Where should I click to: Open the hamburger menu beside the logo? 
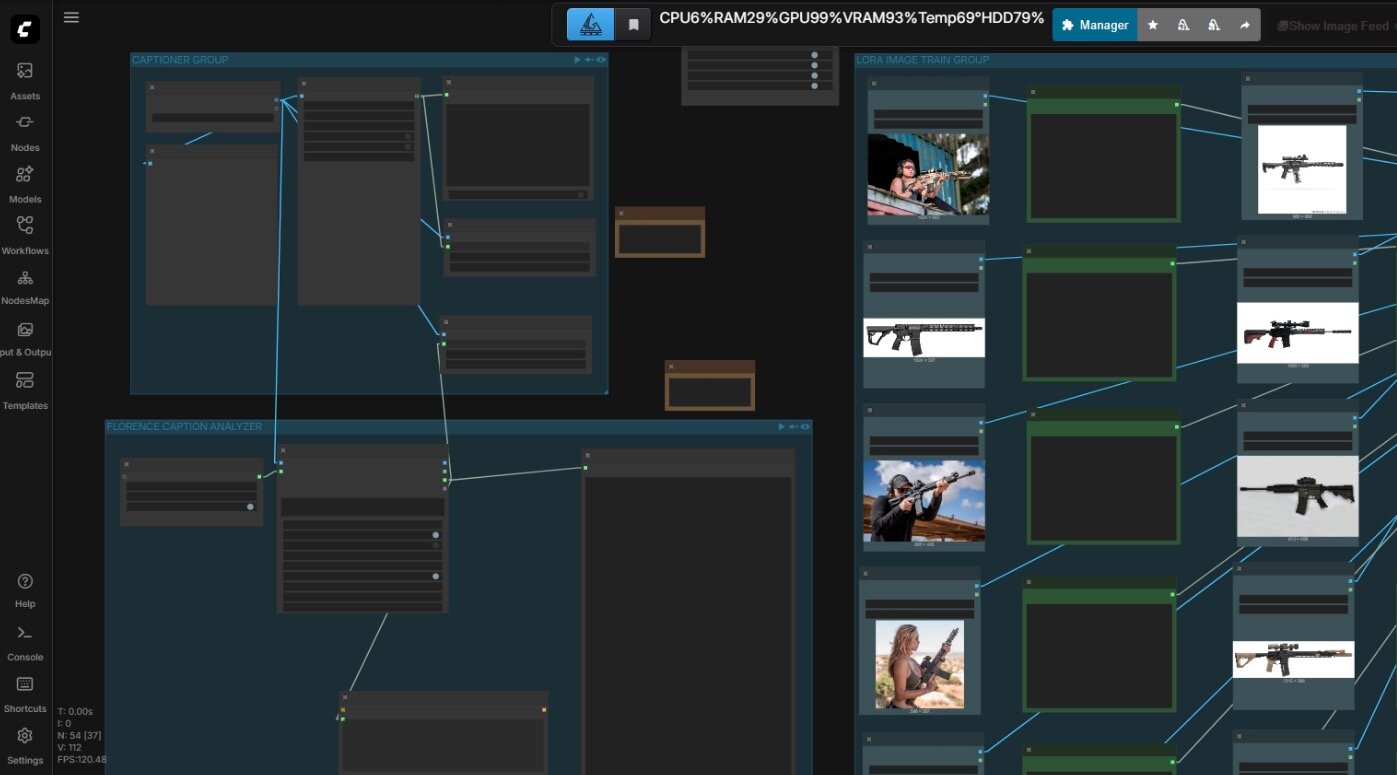(x=71, y=17)
